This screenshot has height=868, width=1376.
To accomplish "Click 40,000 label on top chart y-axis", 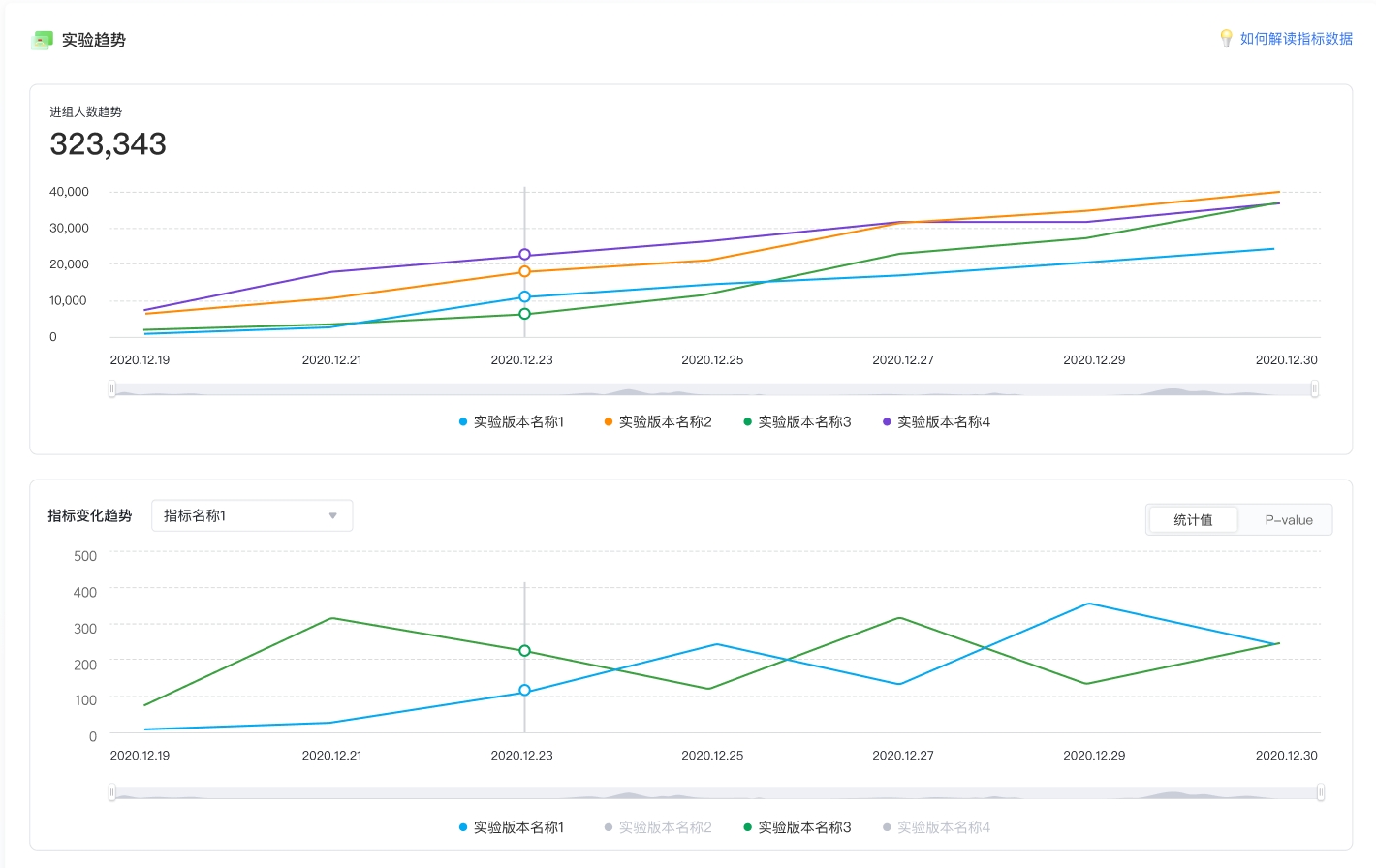I will click(x=69, y=192).
